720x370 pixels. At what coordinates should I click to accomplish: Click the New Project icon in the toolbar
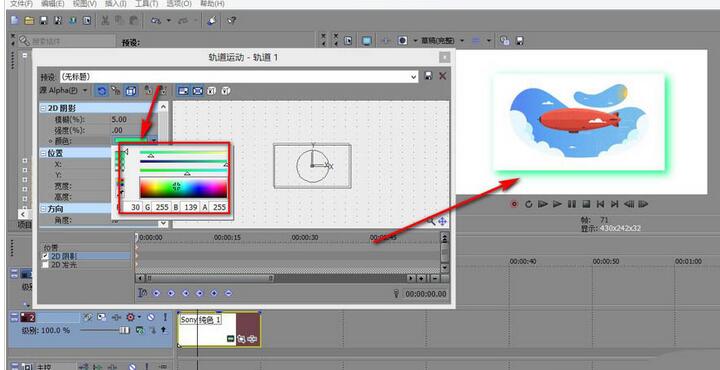[15, 20]
